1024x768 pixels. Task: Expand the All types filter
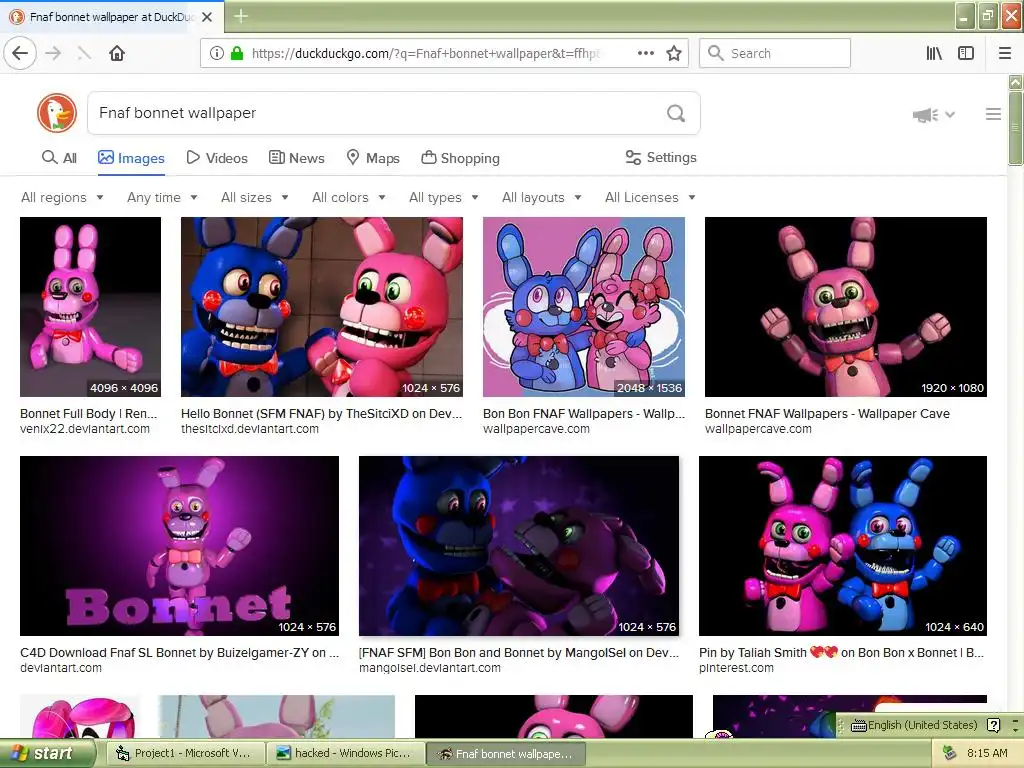pyautogui.click(x=443, y=197)
